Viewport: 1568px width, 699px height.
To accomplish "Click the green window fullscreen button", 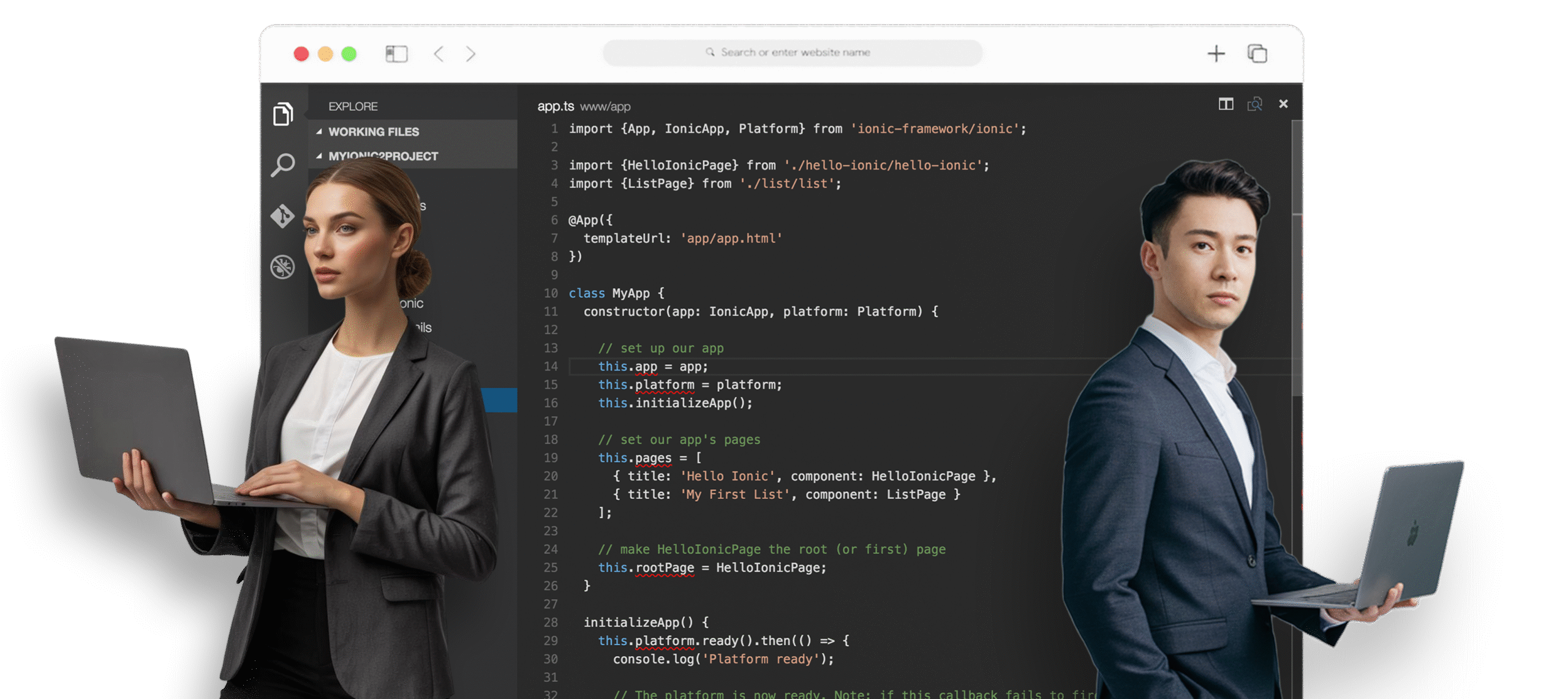I will 349,54.
